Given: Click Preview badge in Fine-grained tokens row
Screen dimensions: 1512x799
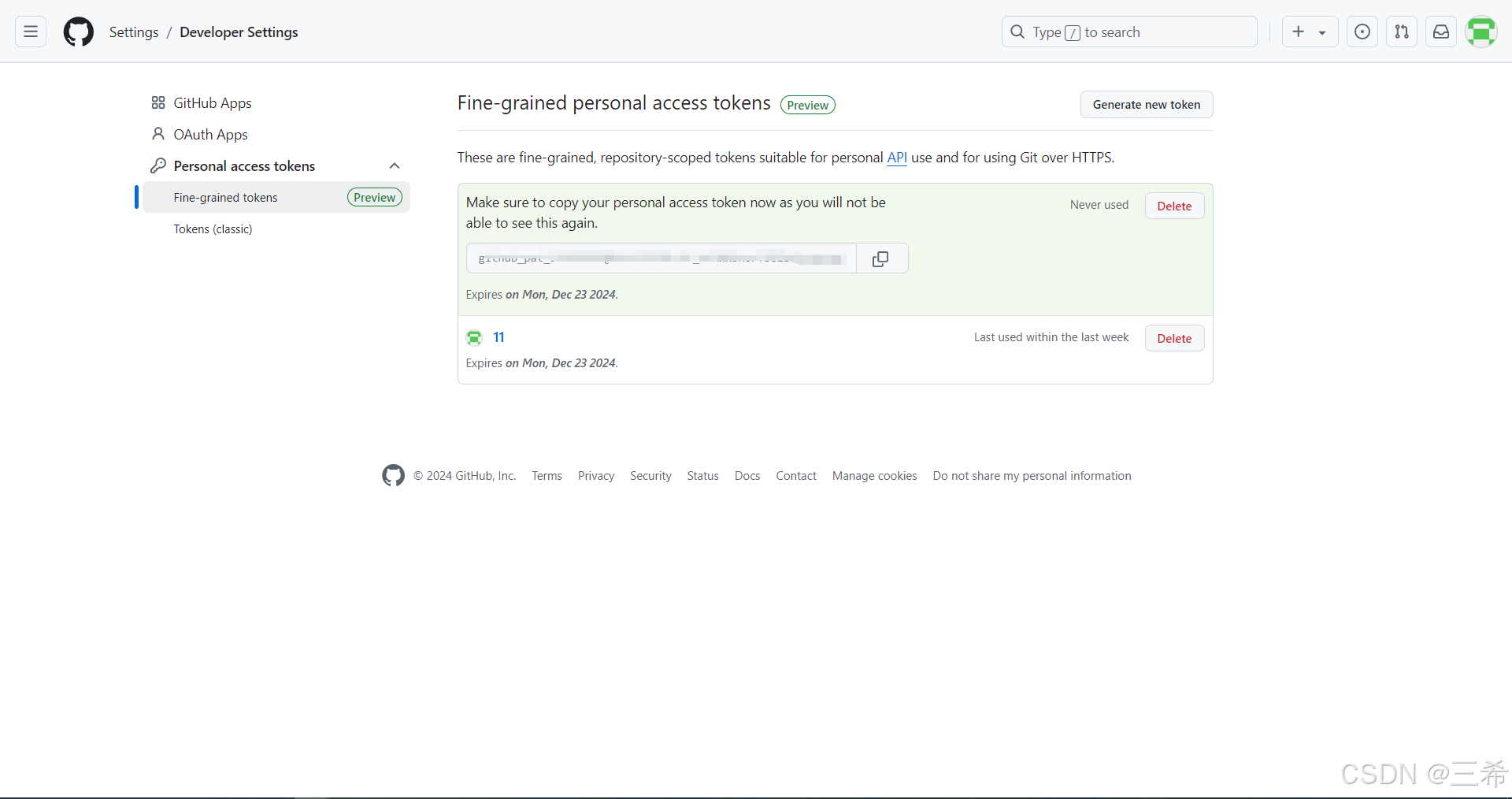Looking at the screenshot, I should click(x=375, y=197).
